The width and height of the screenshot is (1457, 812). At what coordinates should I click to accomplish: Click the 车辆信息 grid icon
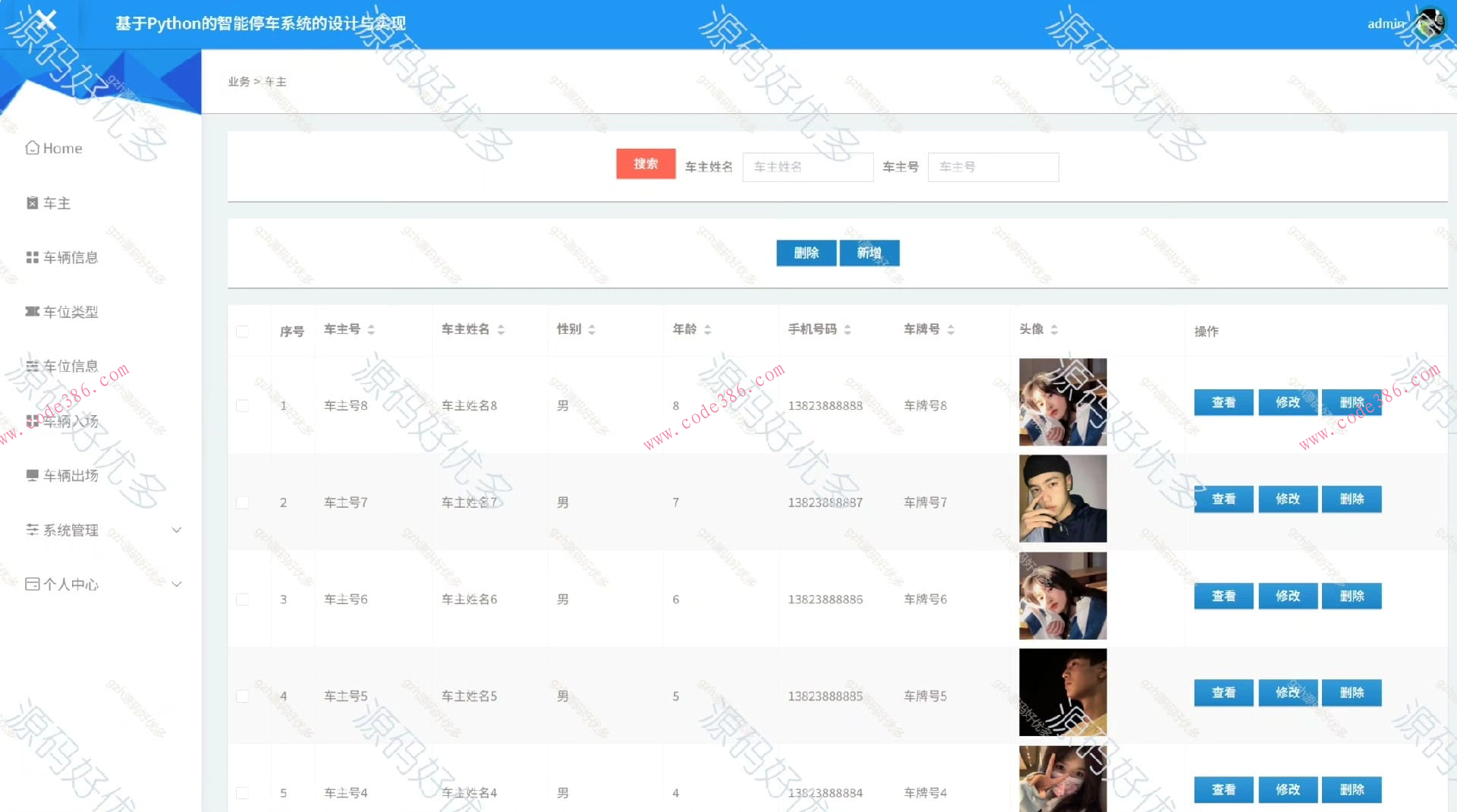click(31, 257)
